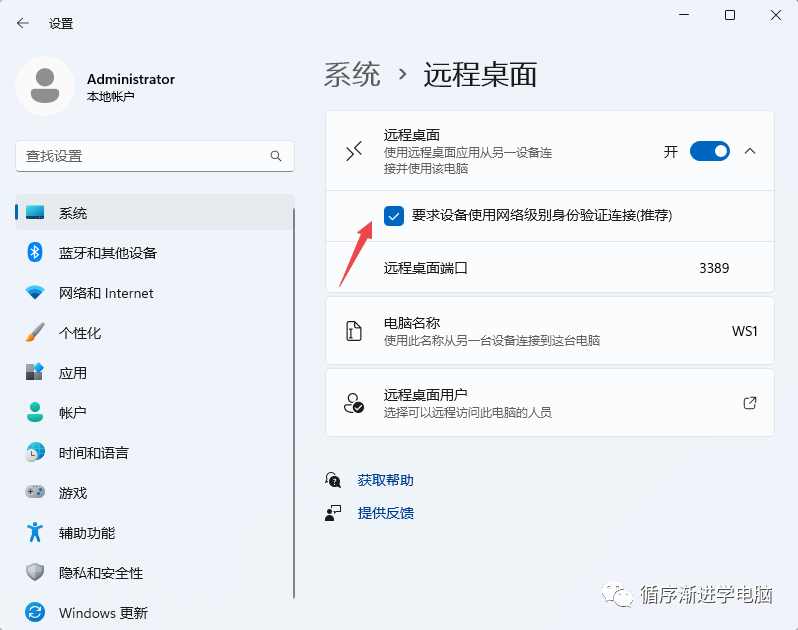Screen dimensions: 798x630
Task: Open 应用 settings
Action: click(155, 373)
